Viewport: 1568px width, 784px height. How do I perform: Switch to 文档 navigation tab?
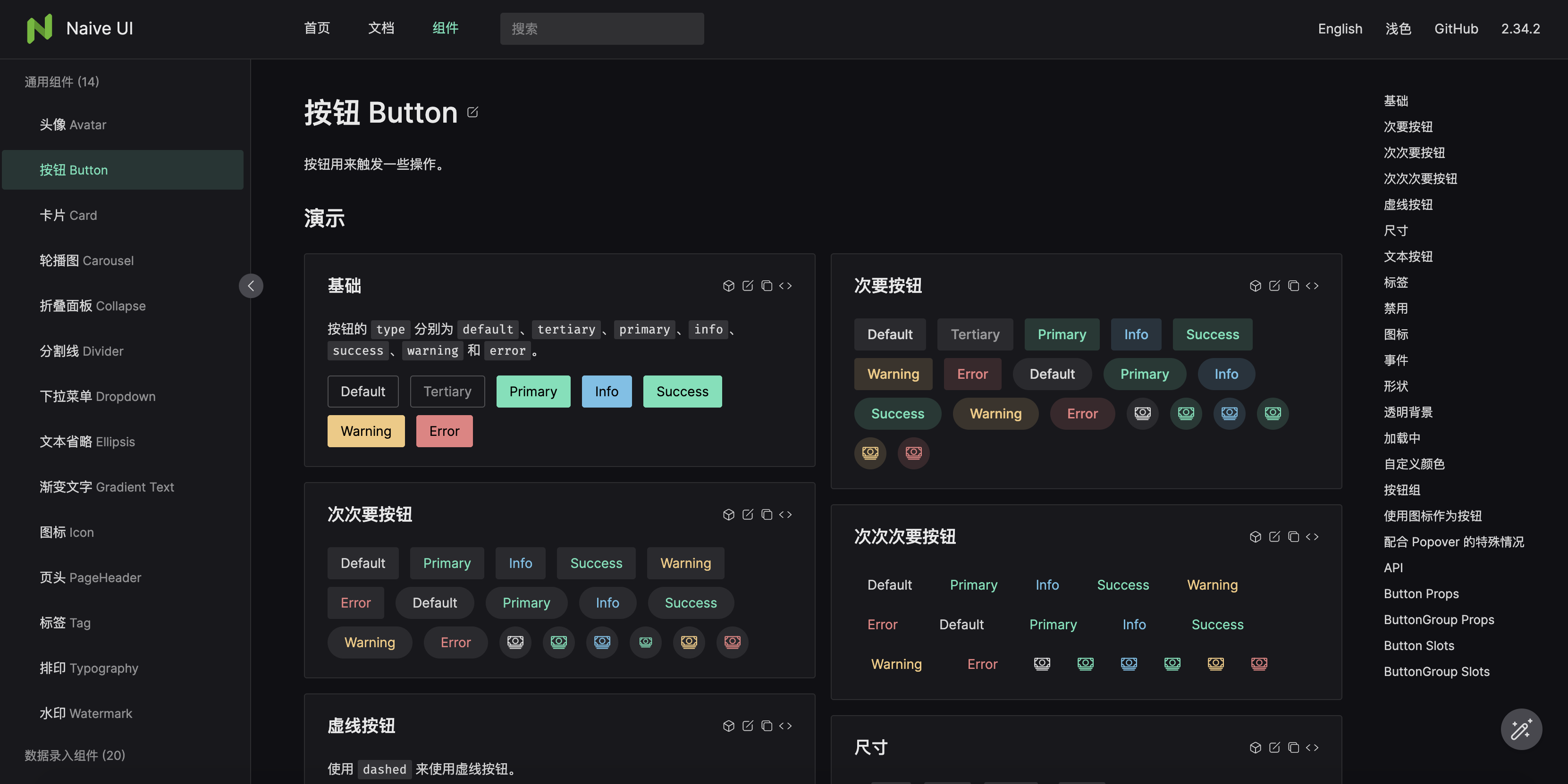pyautogui.click(x=381, y=28)
